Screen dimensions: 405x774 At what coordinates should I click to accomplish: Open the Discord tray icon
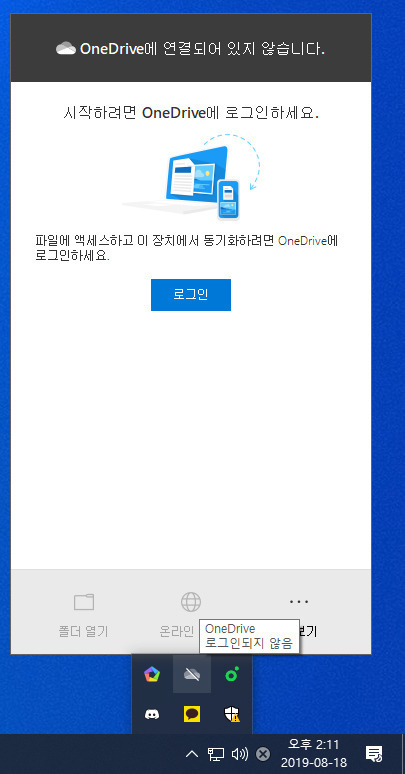pyautogui.click(x=152, y=714)
